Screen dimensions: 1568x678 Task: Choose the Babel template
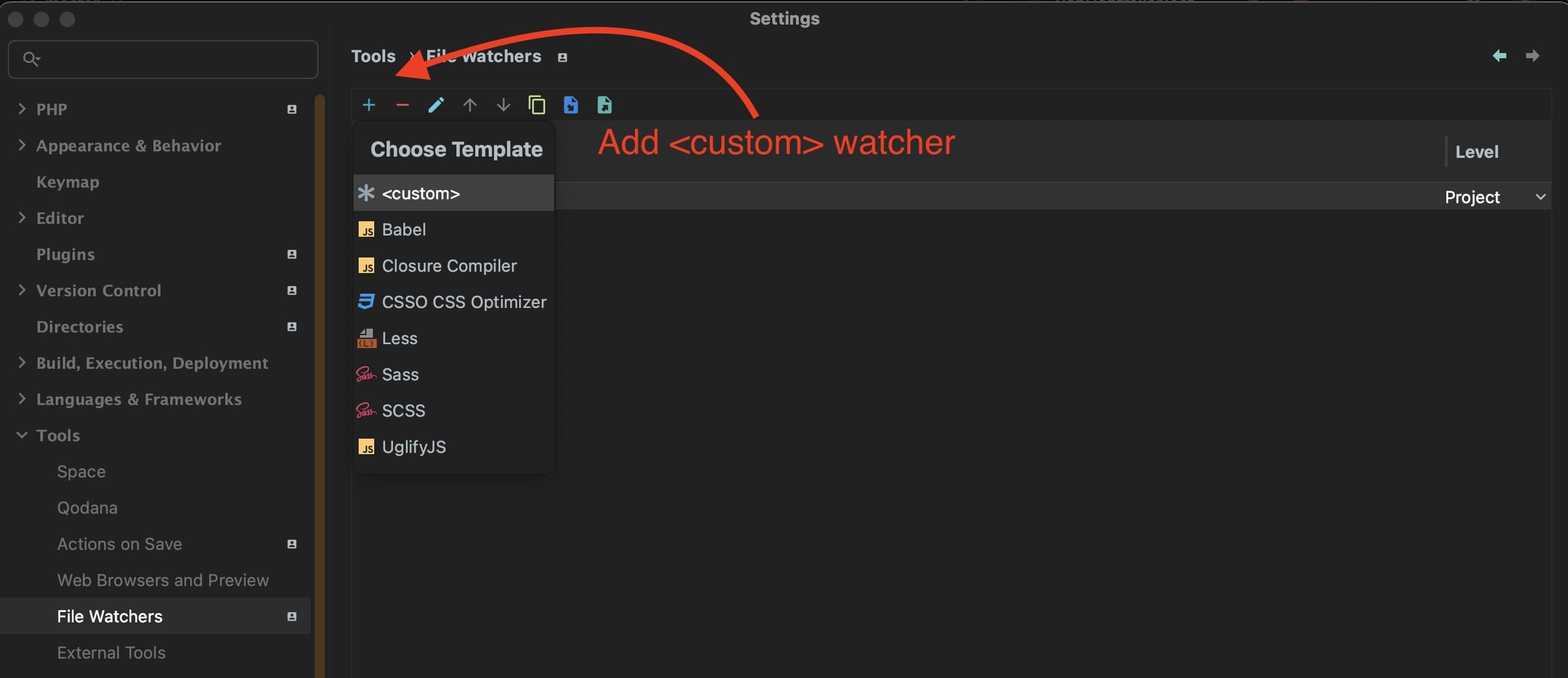point(454,229)
